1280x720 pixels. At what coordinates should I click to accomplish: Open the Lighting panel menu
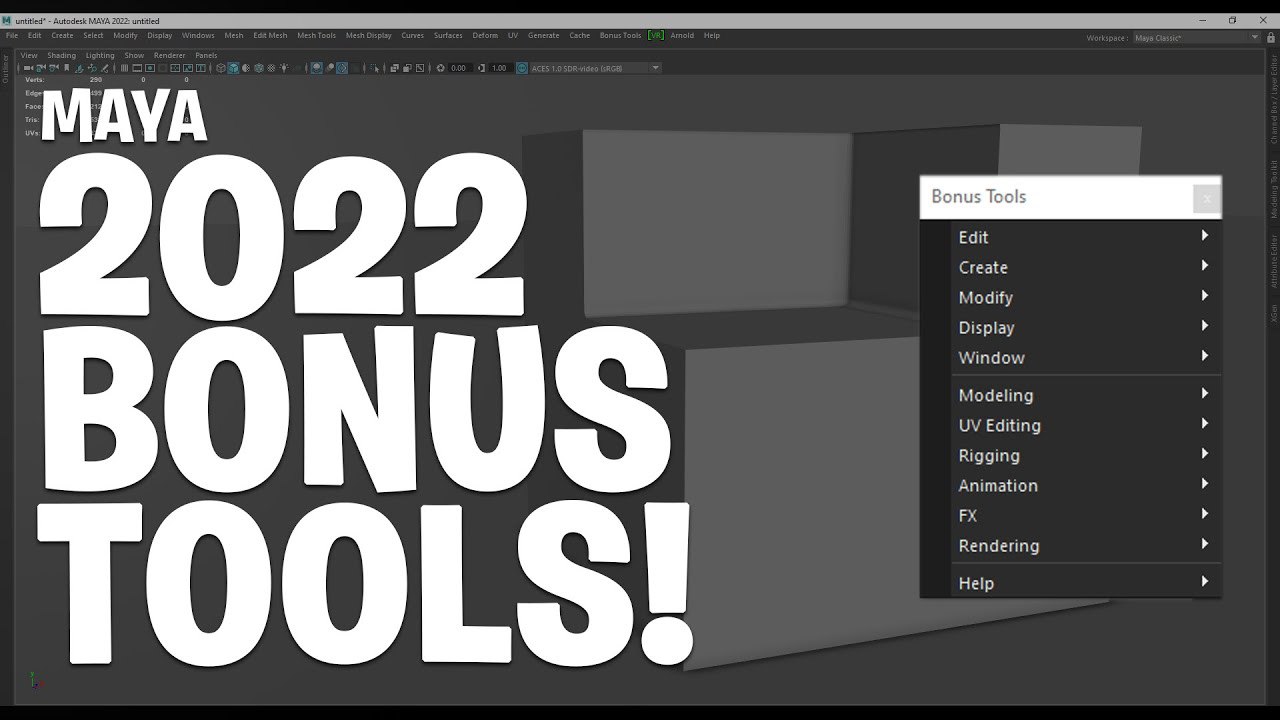point(100,55)
